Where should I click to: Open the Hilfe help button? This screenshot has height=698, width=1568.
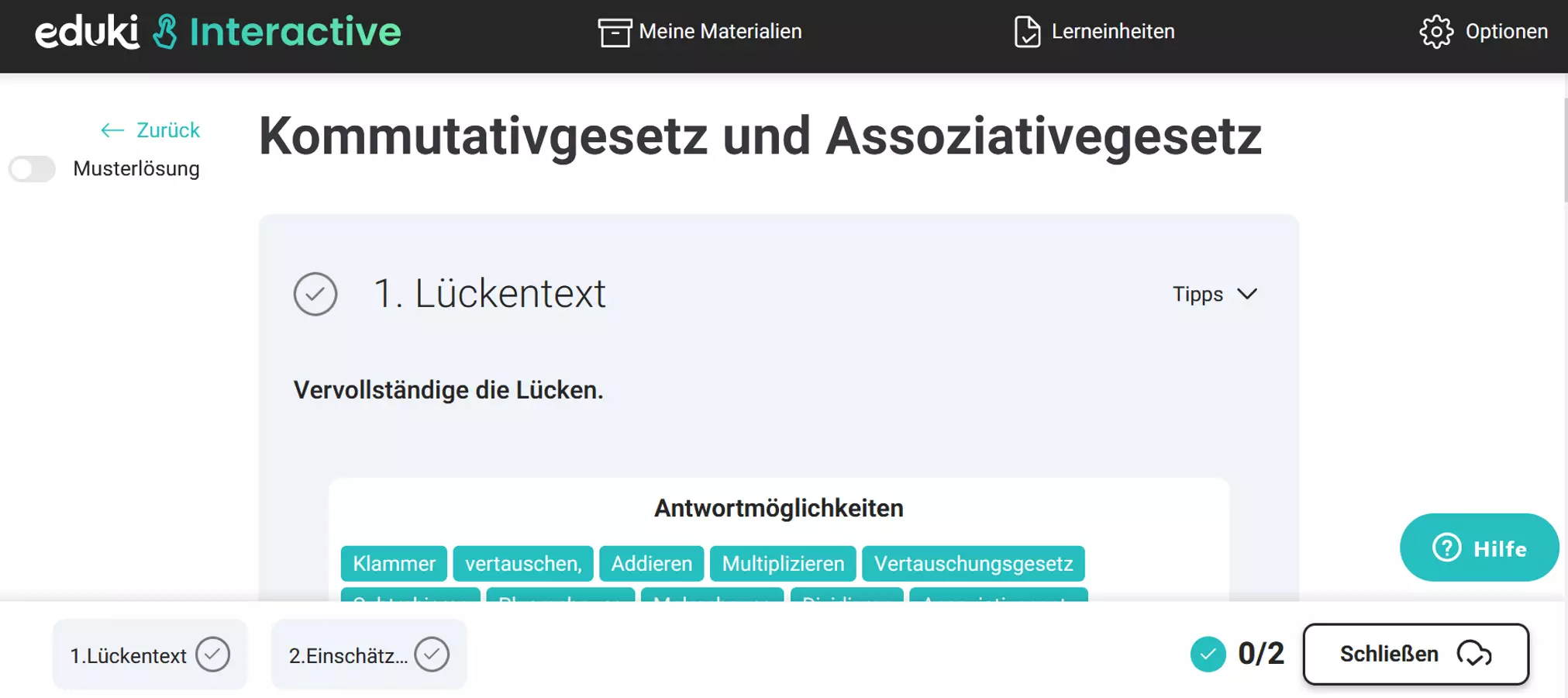(1479, 548)
